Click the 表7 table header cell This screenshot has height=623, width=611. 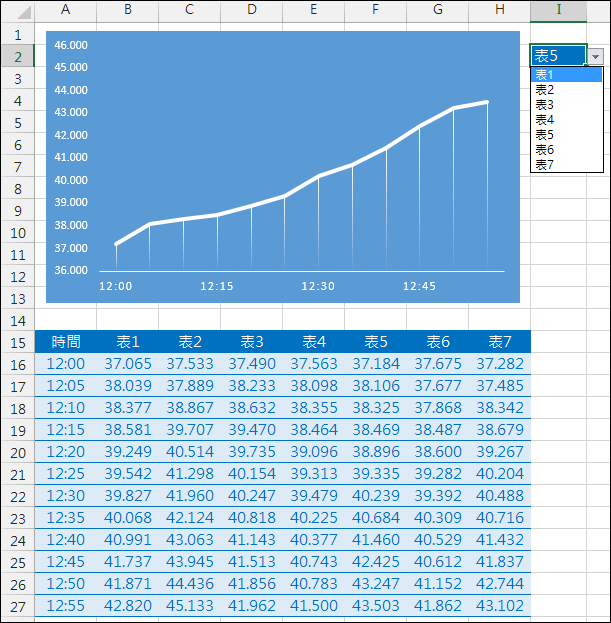click(499, 342)
